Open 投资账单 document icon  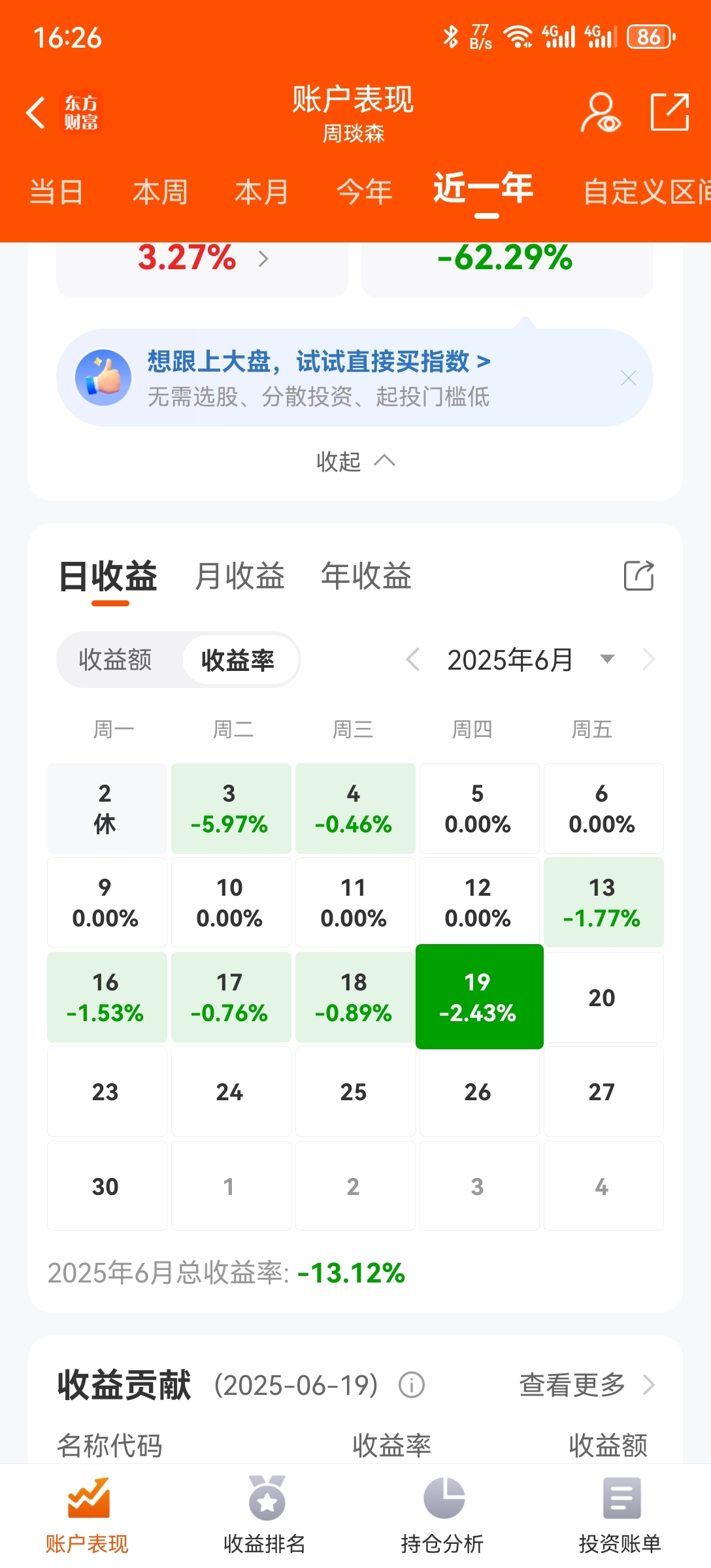click(x=621, y=1498)
